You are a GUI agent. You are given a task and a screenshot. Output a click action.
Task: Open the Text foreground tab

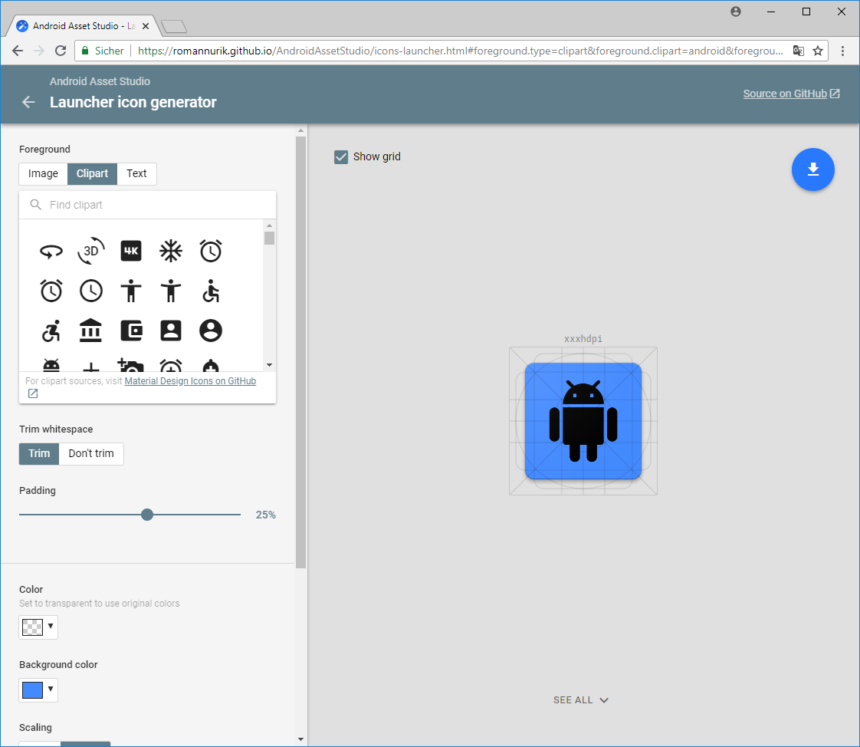pos(136,173)
